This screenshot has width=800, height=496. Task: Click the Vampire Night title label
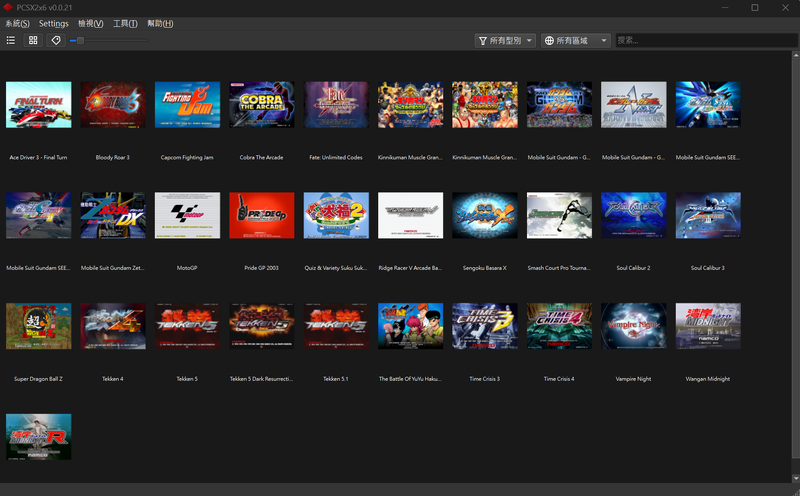[x=633, y=379]
